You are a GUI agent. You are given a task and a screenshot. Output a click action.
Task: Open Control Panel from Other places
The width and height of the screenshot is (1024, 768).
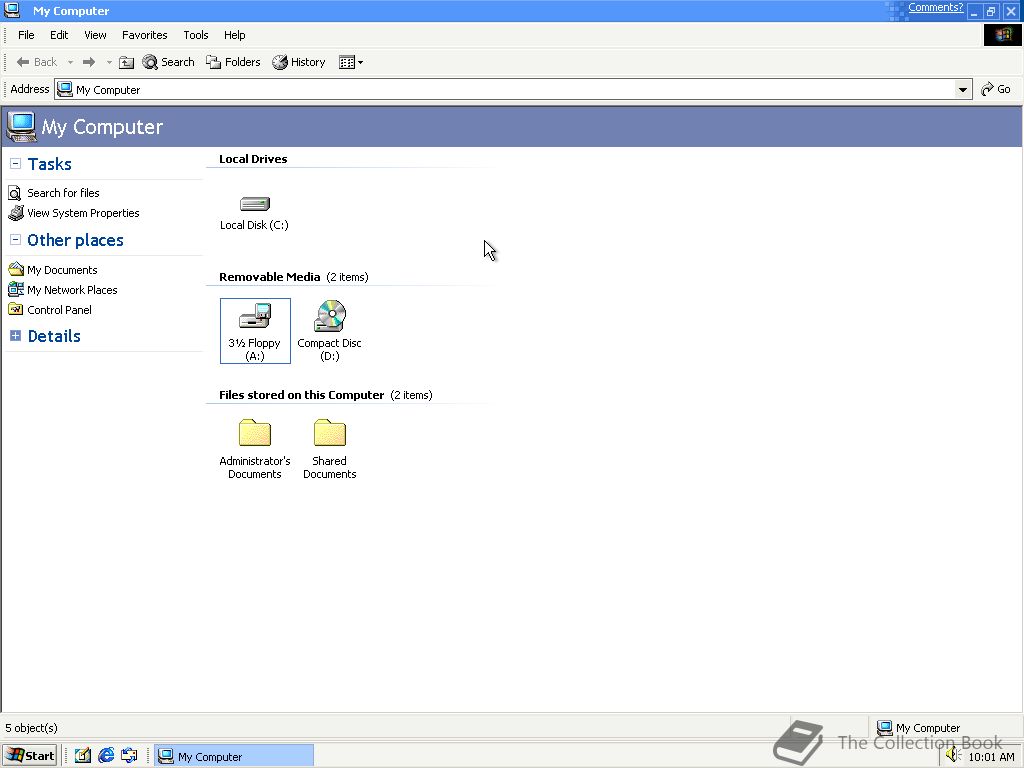(x=59, y=310)
